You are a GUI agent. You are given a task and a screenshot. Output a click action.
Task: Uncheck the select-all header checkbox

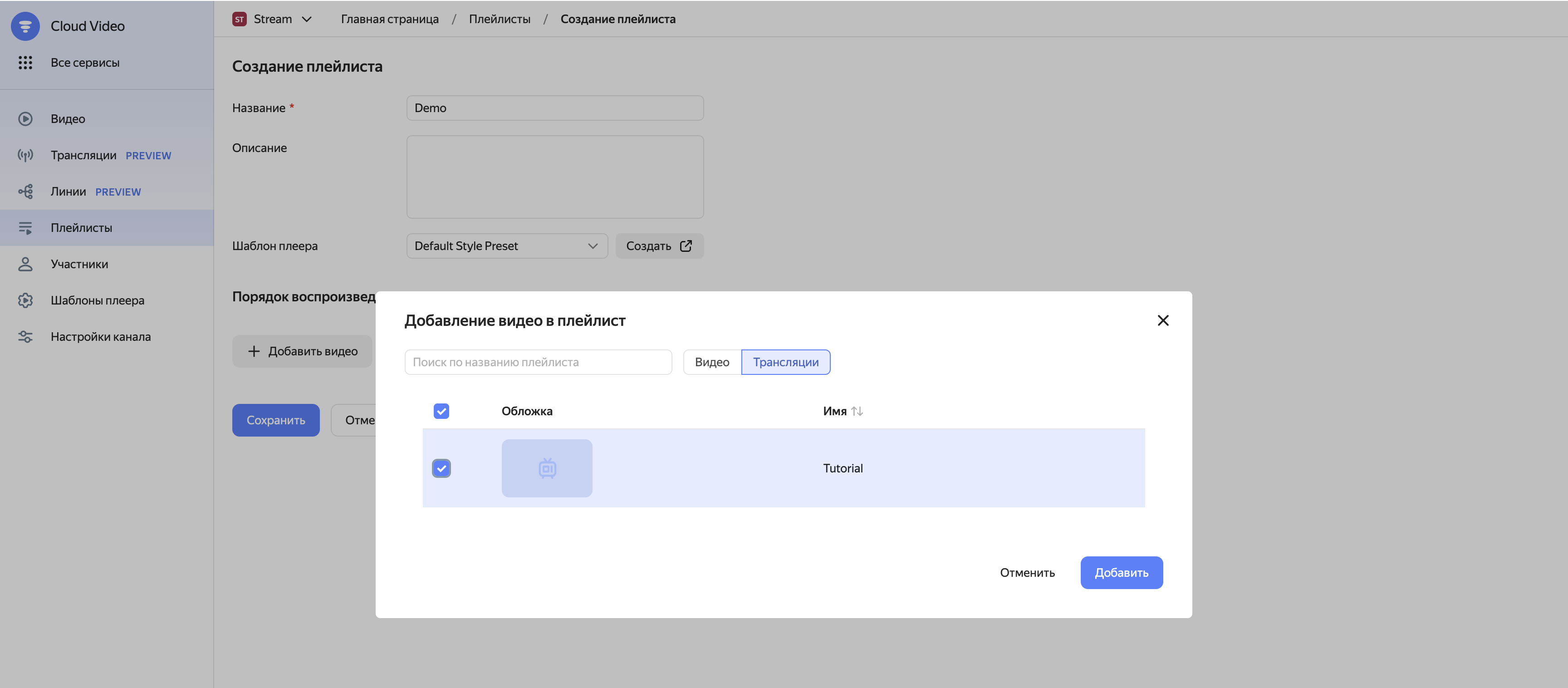click(441, 411)
